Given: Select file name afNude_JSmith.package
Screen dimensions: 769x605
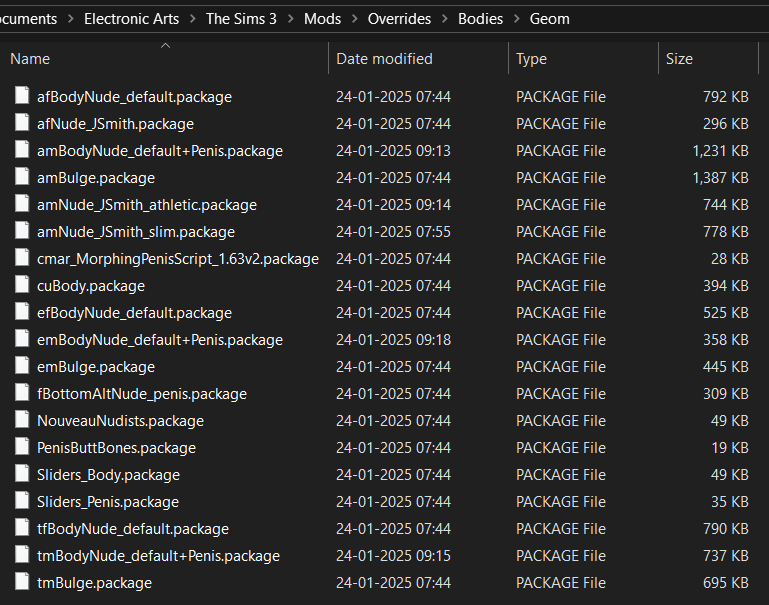Looking at the screenshot, I should pyautogui.click(x=115, y=124).
